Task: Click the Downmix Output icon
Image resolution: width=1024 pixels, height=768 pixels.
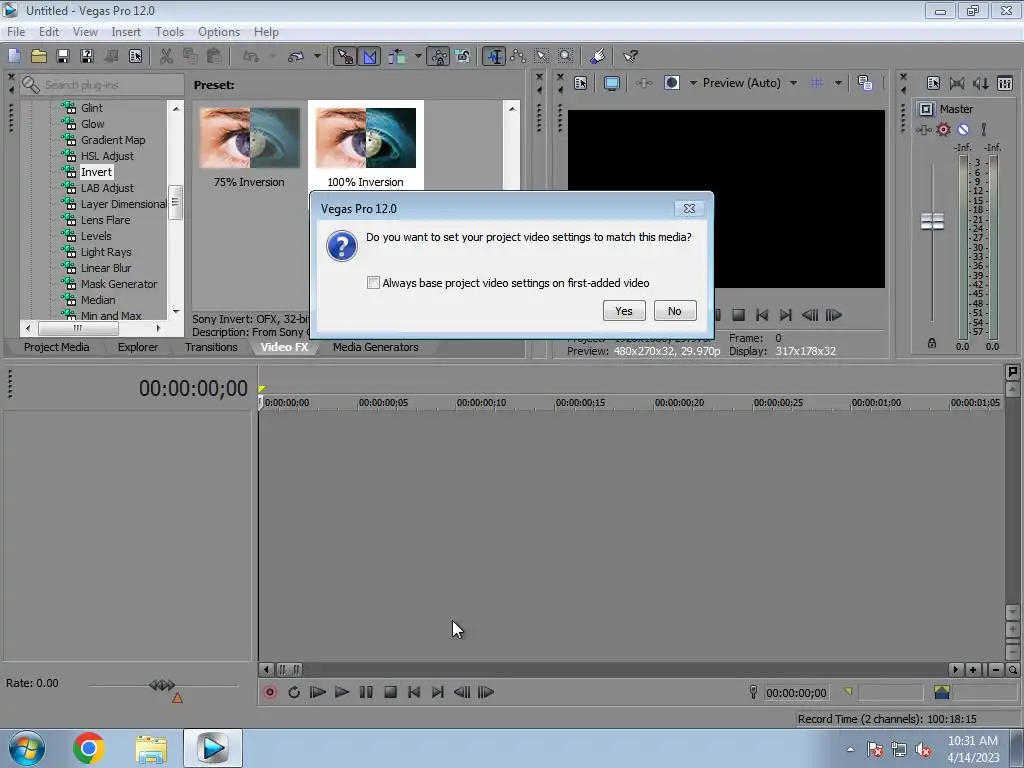Action: pyautogui.click(x=957, y=83)
